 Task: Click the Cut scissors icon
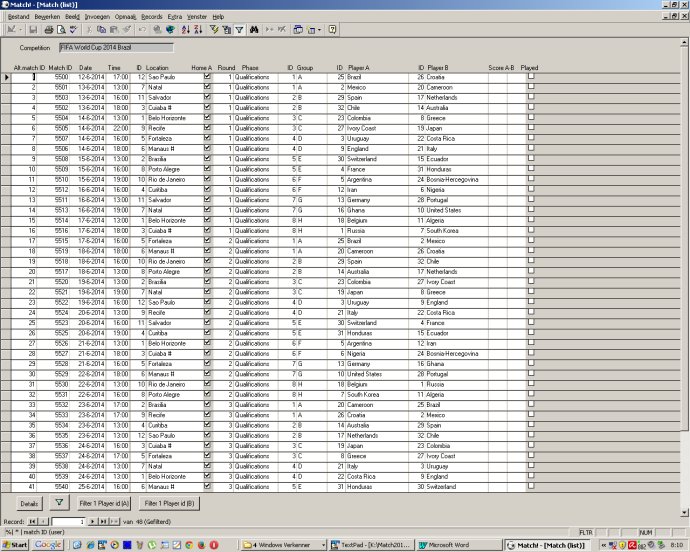coord(89,29)
